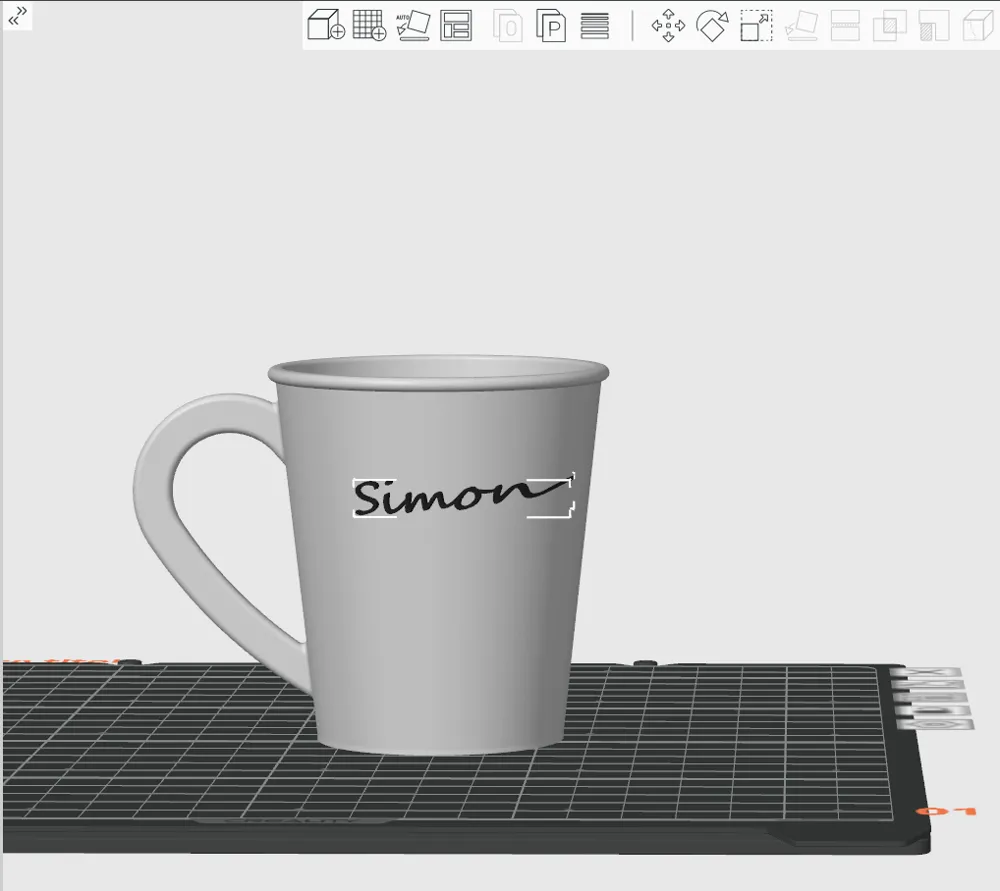The height and width of the screenshot is (891, 1000).
Task: Open the Variable layer height tool
Action: [x=593, y=26]
